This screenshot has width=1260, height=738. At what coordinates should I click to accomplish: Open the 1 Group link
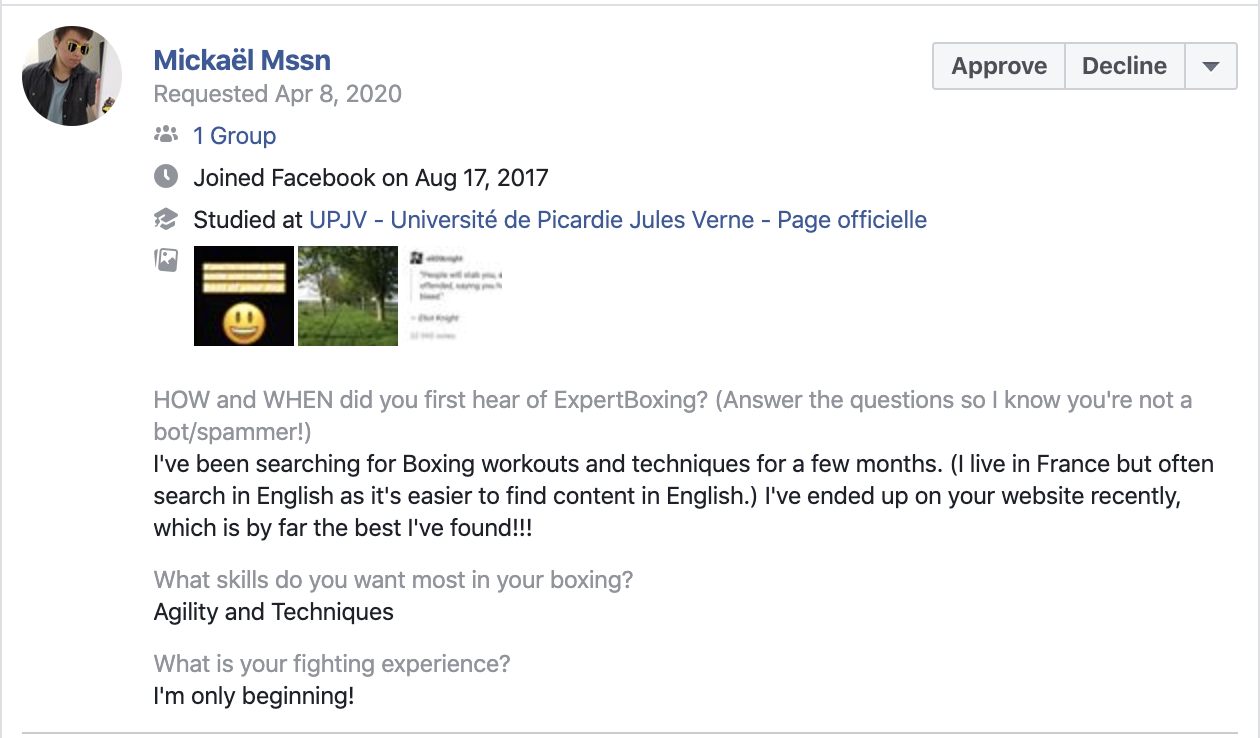pyautogui.click(x=235, y=135)
